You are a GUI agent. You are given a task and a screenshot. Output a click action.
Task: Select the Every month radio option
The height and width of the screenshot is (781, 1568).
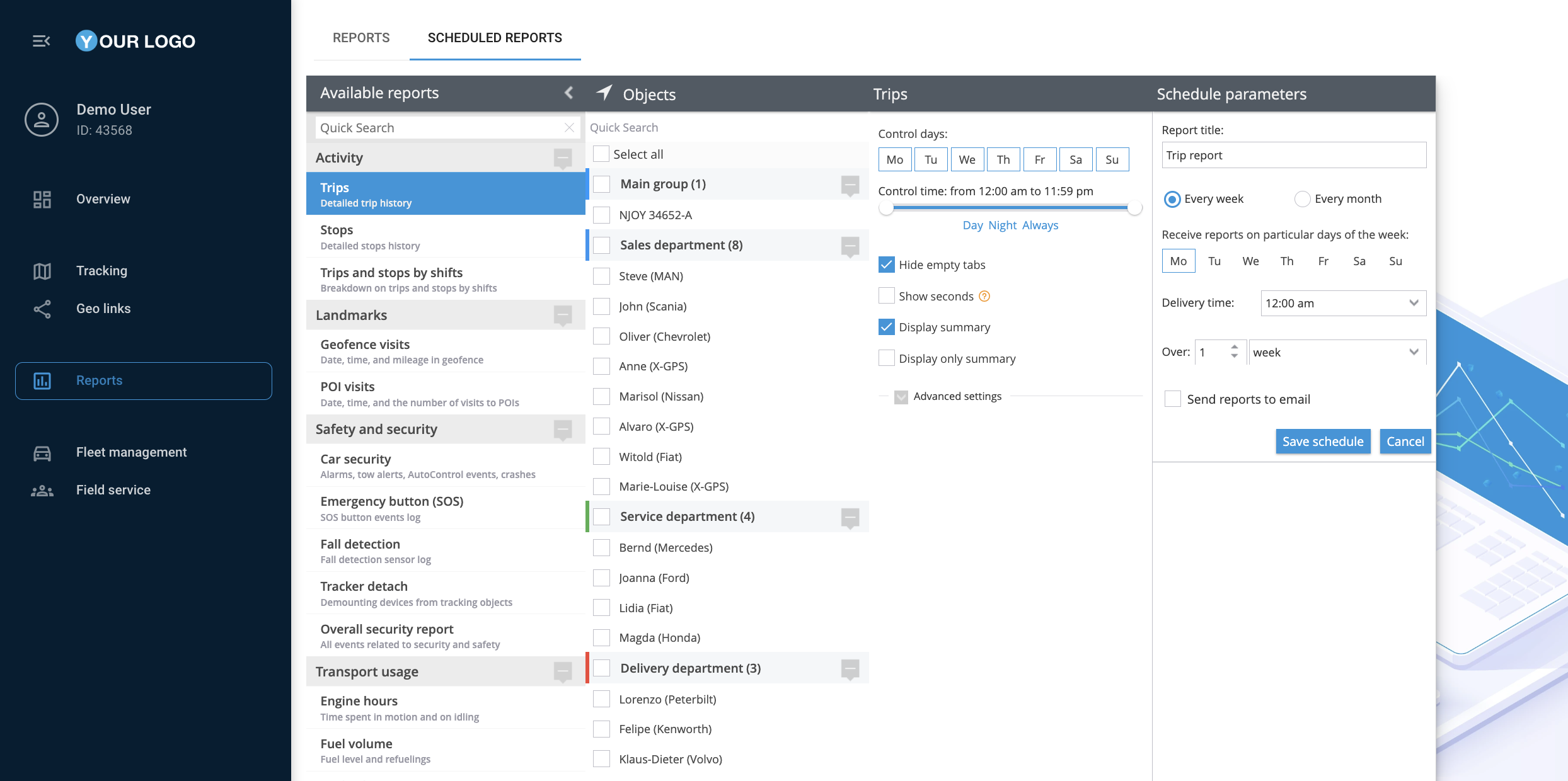tap(1302, 199)
